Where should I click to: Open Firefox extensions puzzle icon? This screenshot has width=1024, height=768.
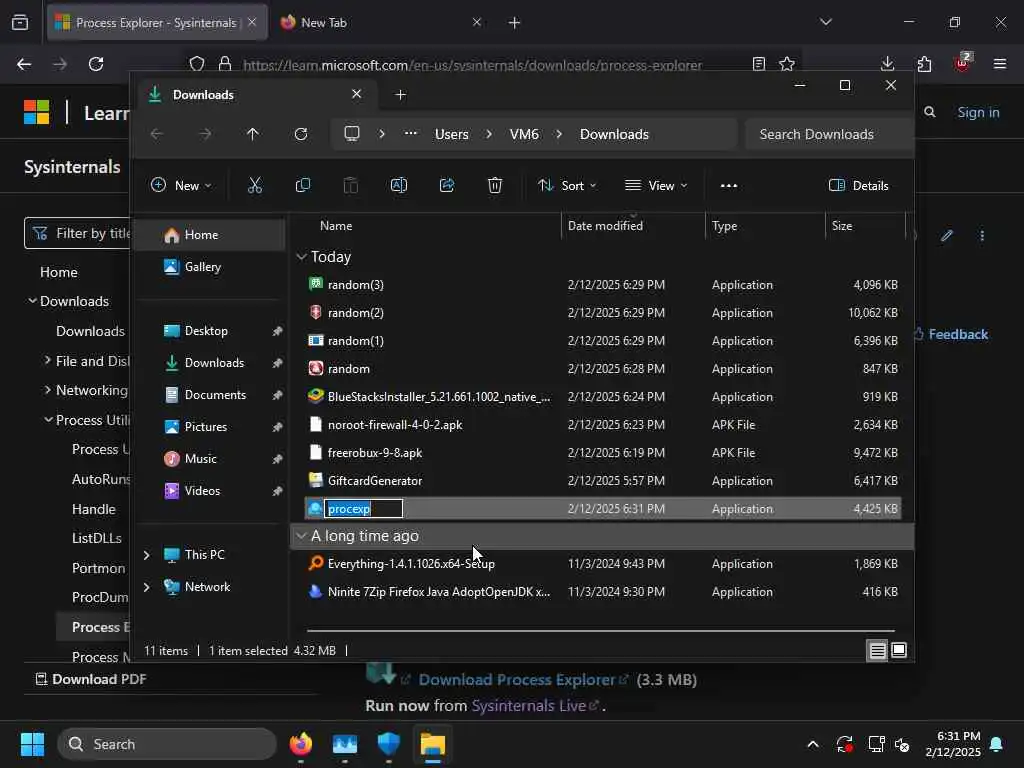tap(924, 64)
